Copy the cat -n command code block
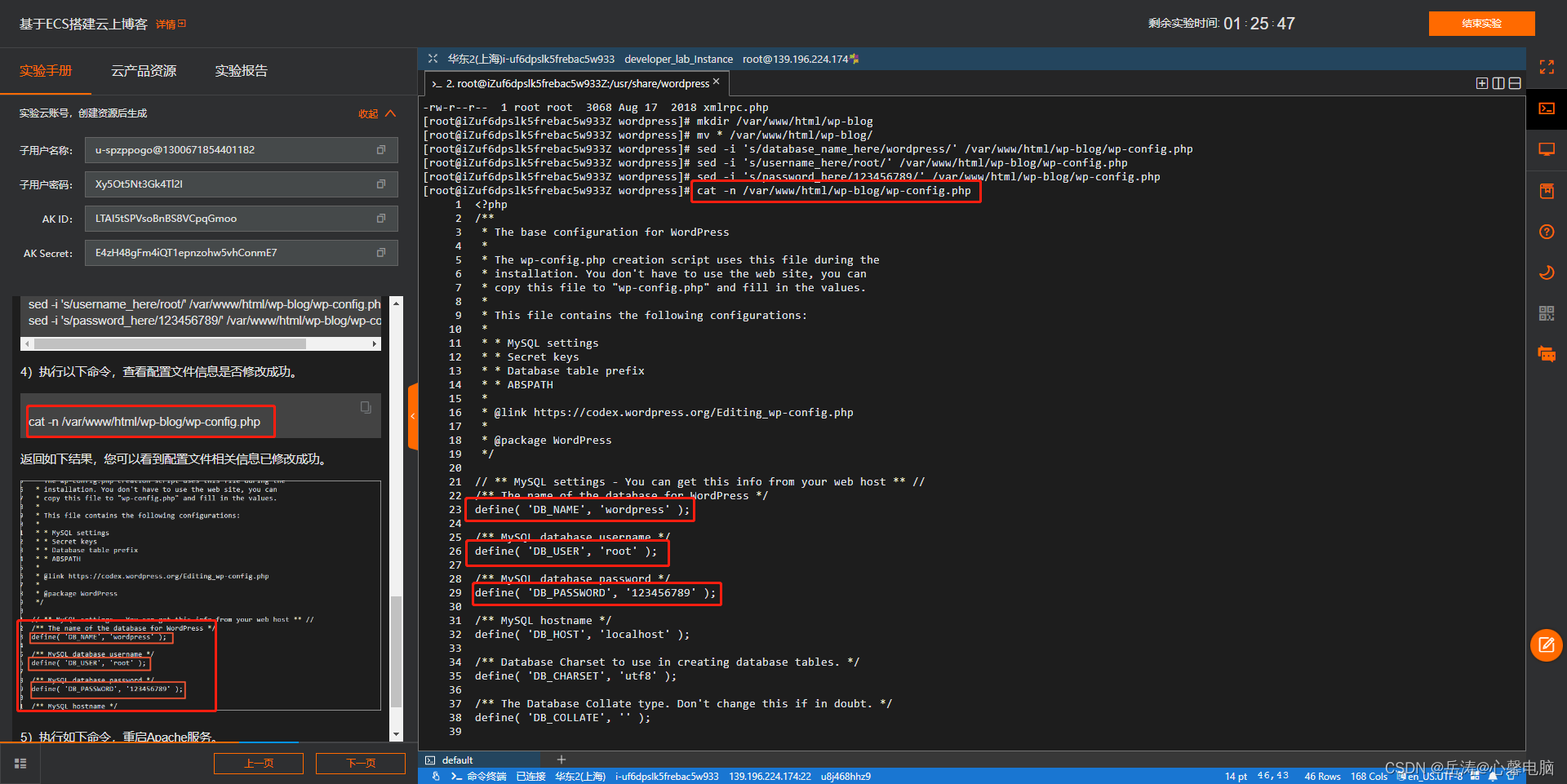Viewport: 1567px width, 784px height. pos(366,407)
